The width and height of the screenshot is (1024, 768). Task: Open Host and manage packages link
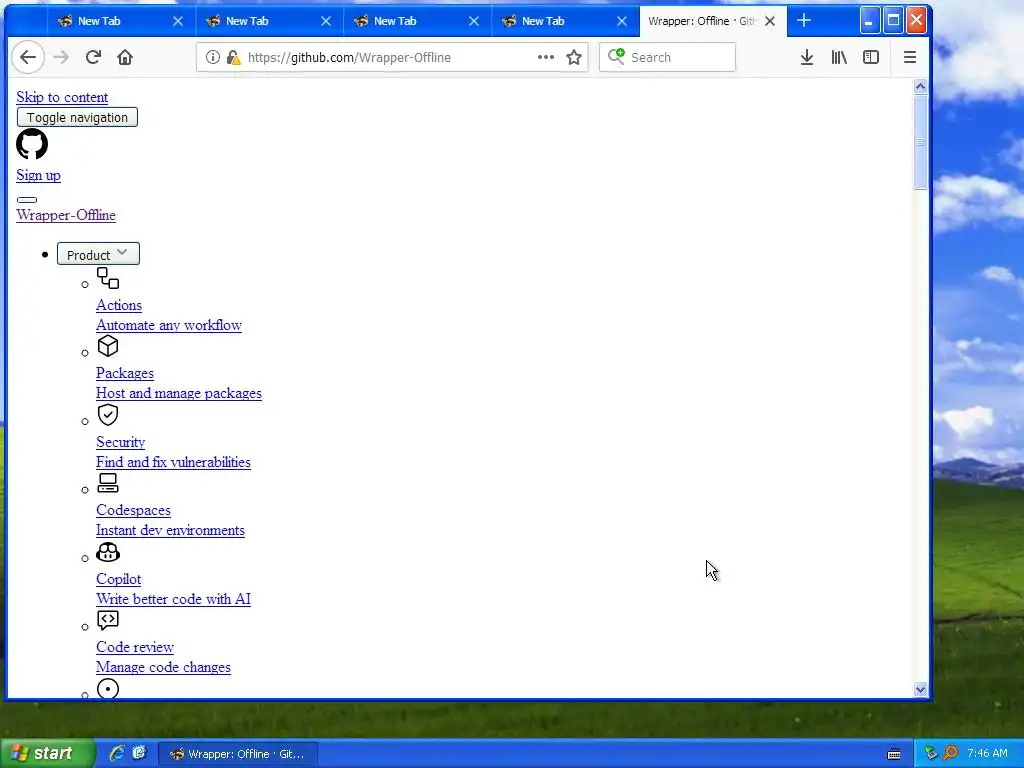[179, 393]
